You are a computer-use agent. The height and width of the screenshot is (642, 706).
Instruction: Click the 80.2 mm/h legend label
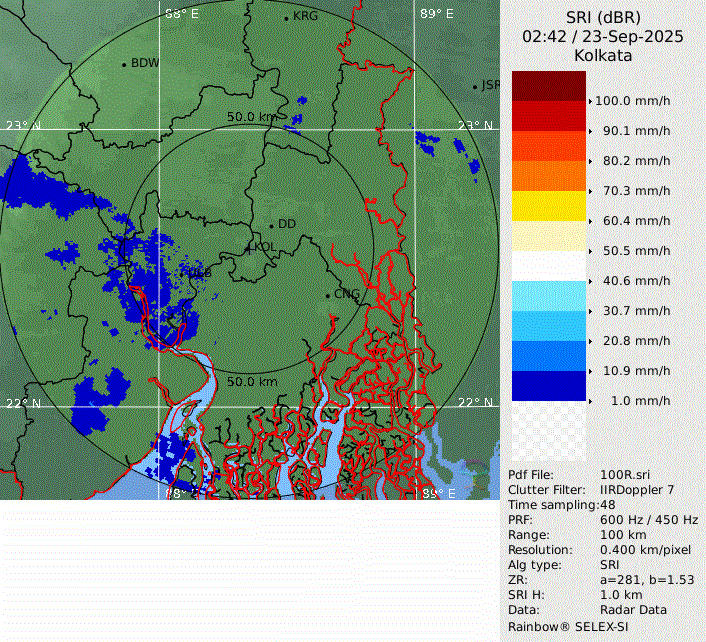[636, 161]
